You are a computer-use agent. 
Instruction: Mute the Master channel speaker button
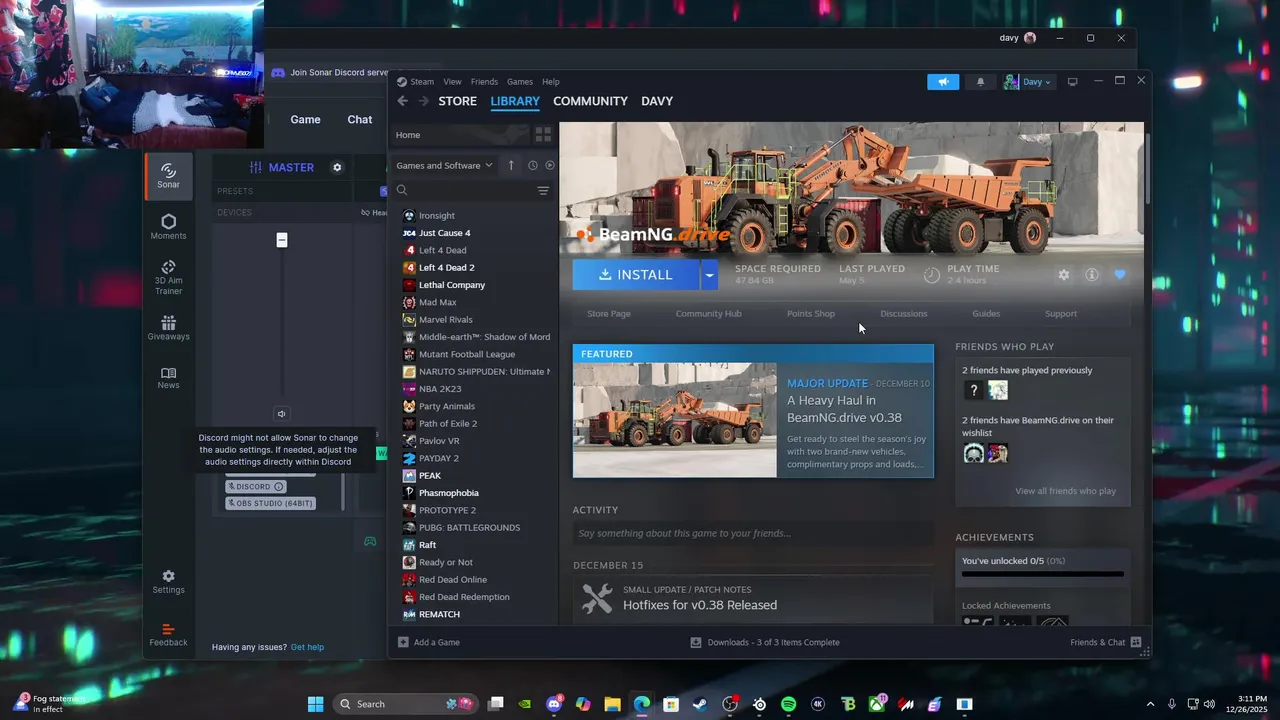click(x=282, y=414)
